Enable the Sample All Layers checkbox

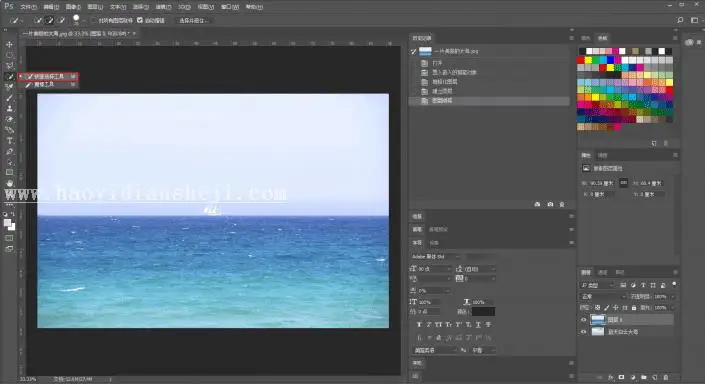[x=94, y=20]
